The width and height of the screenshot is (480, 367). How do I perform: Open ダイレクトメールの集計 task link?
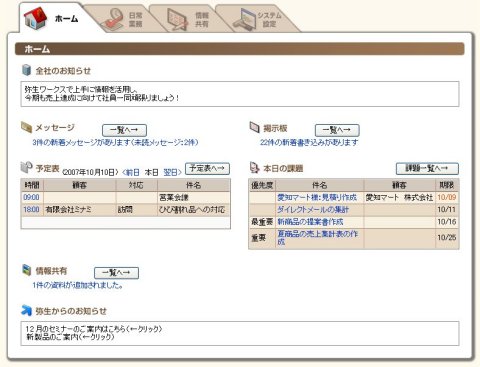point(313,210)
